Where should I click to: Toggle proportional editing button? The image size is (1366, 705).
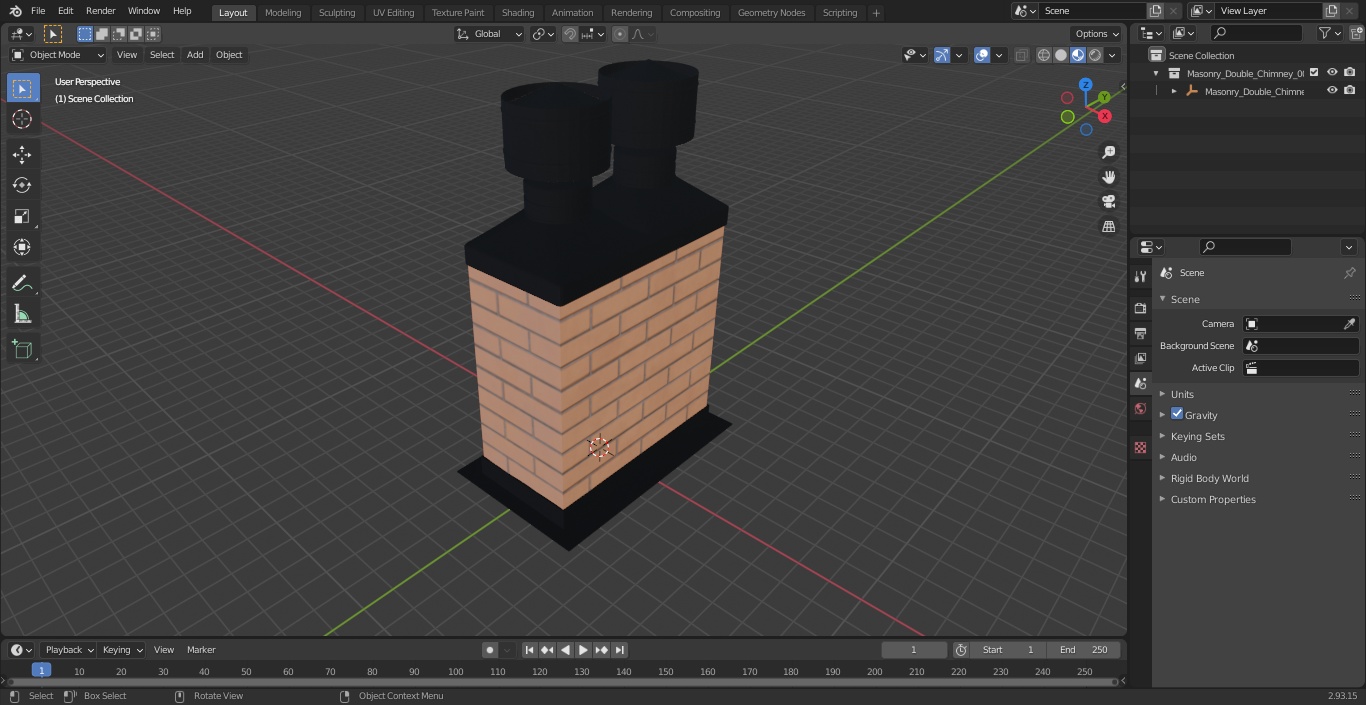tap(620, 34)
